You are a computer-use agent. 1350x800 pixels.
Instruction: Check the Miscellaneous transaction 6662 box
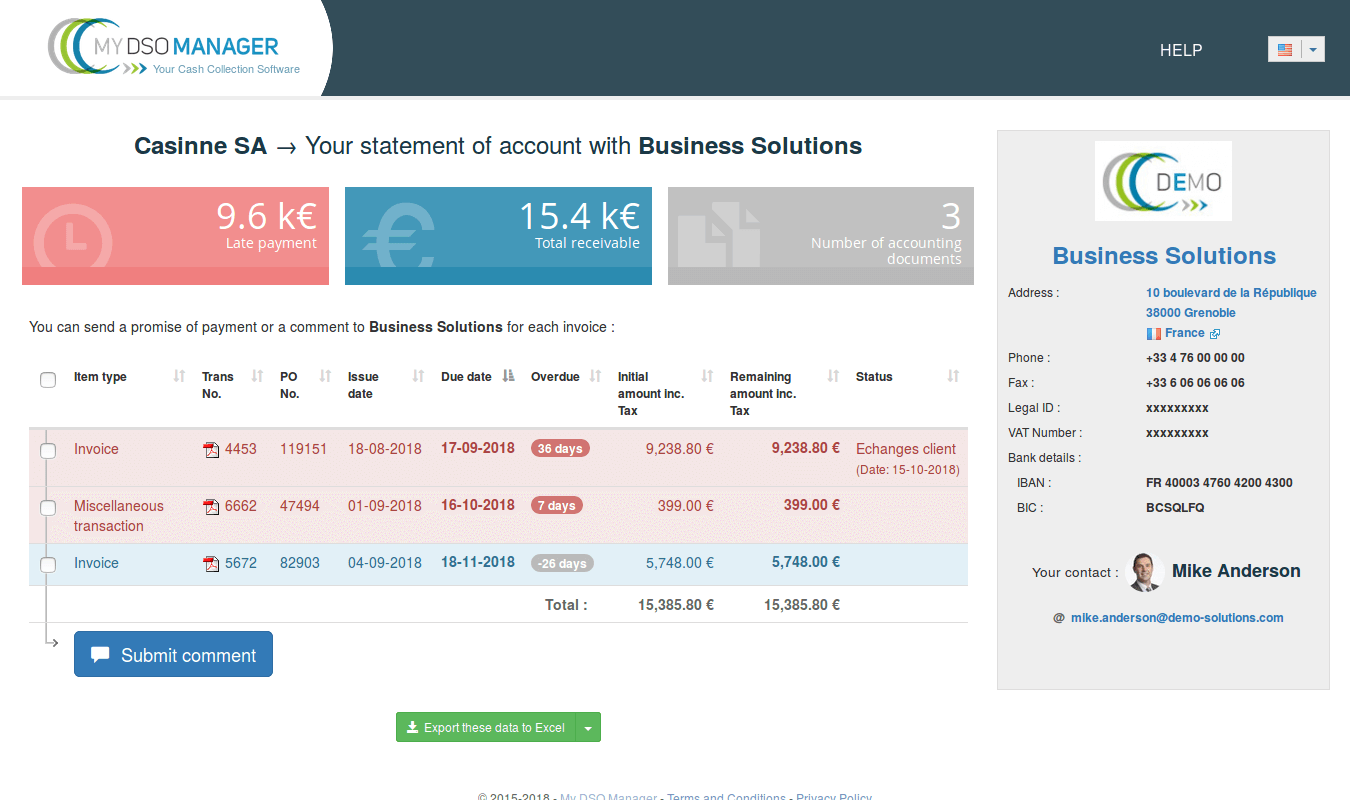[48, 508]
